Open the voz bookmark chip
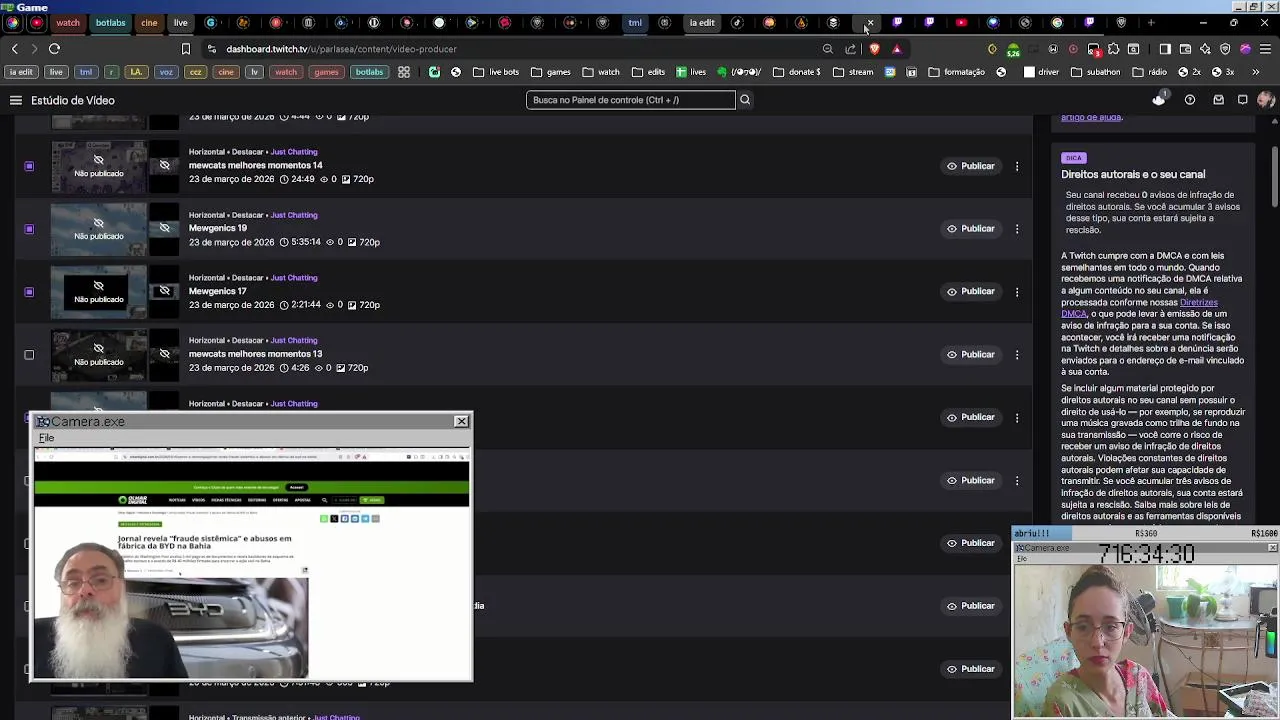1280x720 pixels. click(x=166, y=72)
